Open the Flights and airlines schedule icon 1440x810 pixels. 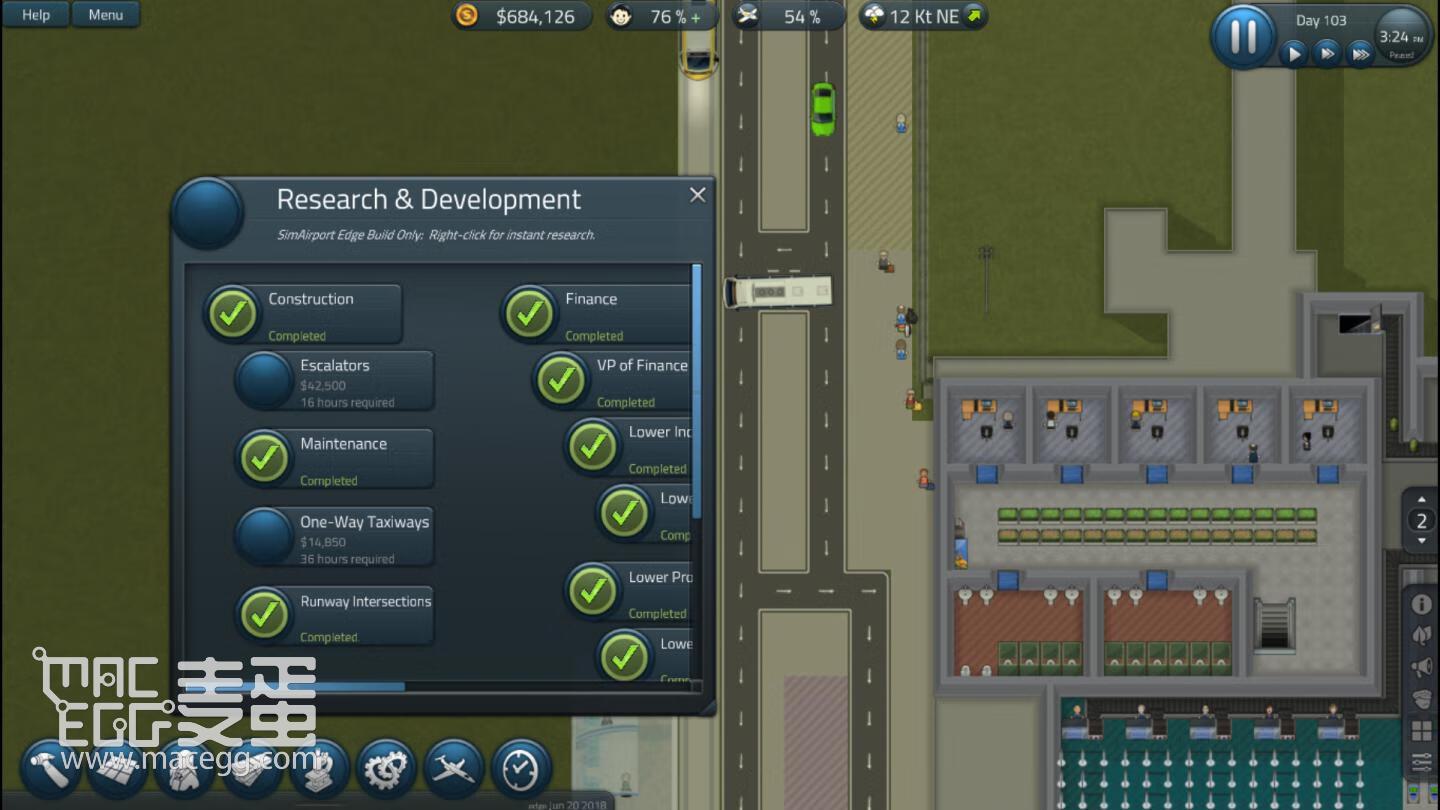251,768
